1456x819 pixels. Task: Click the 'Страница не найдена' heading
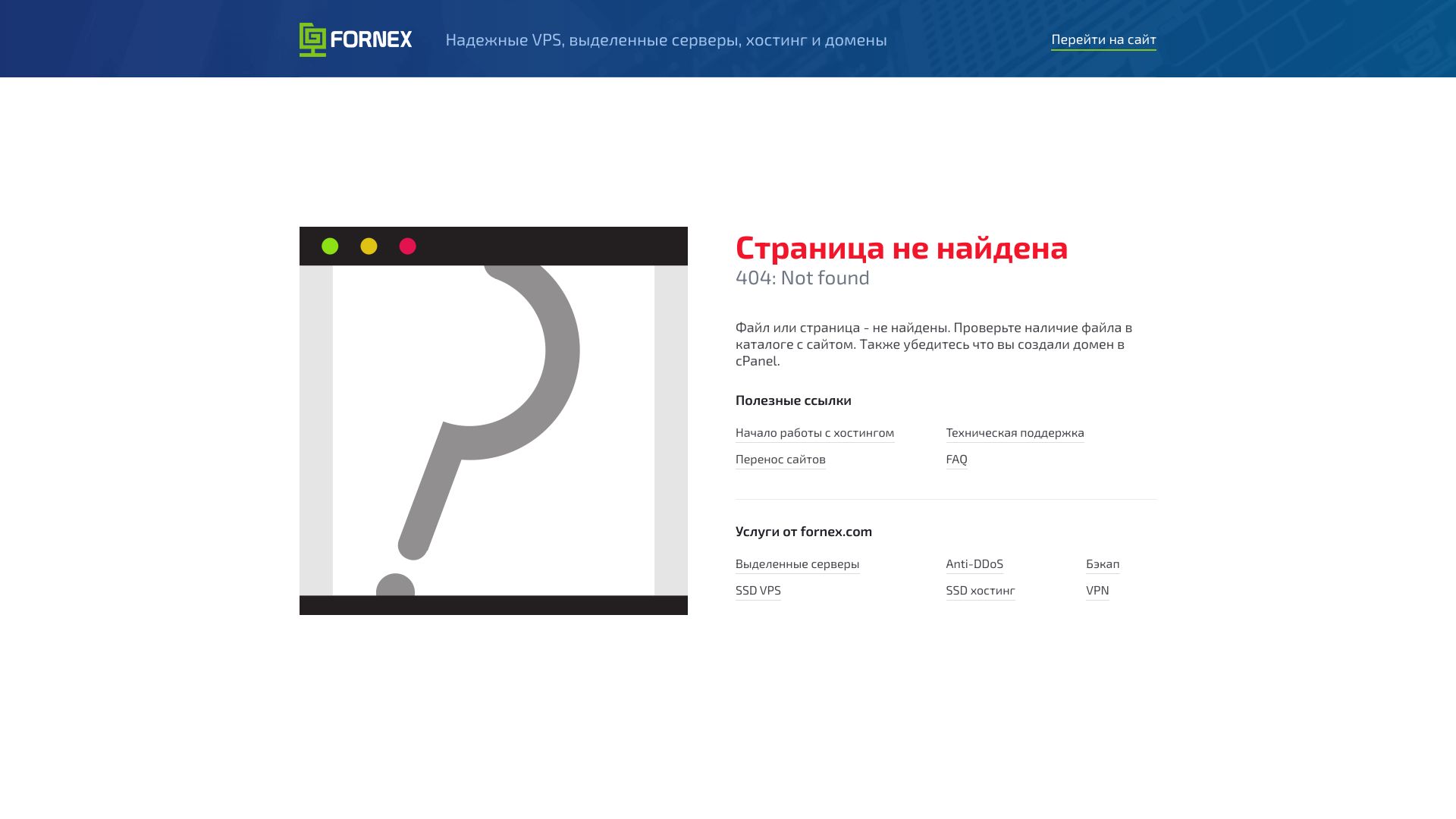(x=902, y=248)
